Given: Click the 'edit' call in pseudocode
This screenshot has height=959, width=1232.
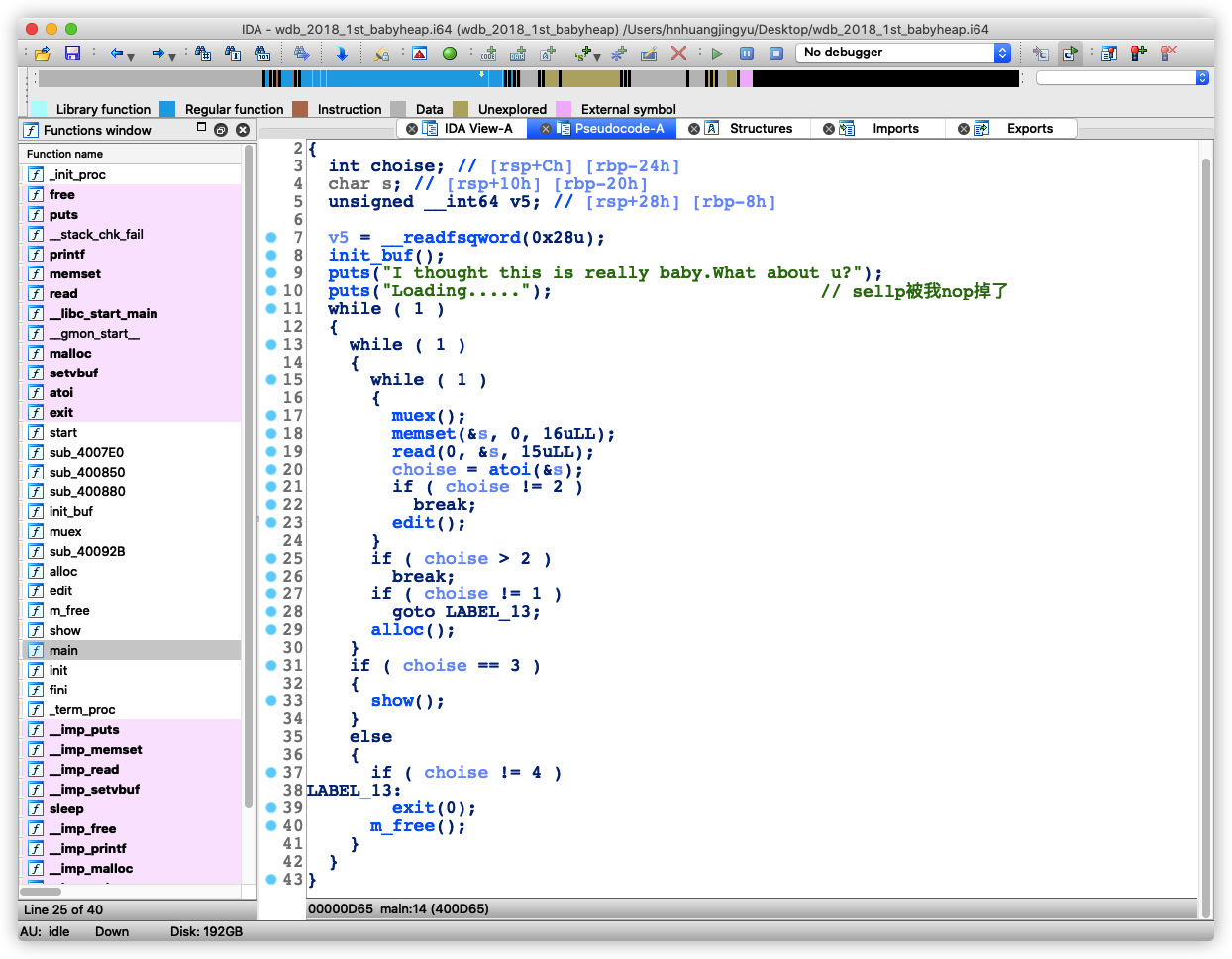Looking at the screenshot, I should [412, 522].
